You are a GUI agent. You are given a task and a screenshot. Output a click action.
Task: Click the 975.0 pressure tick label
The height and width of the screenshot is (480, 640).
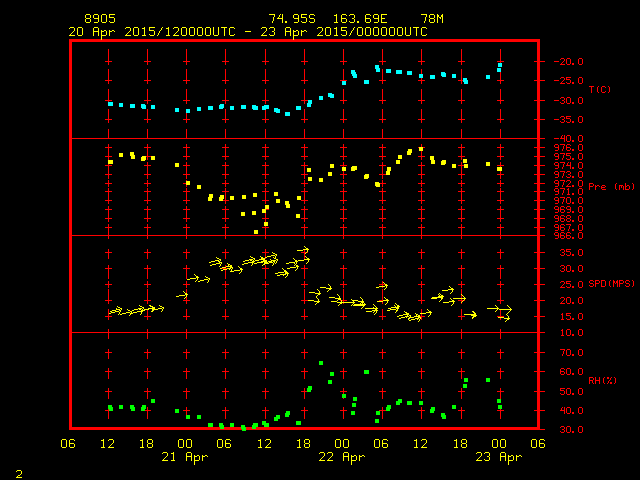pyautogui.click(x=568, y=157)
